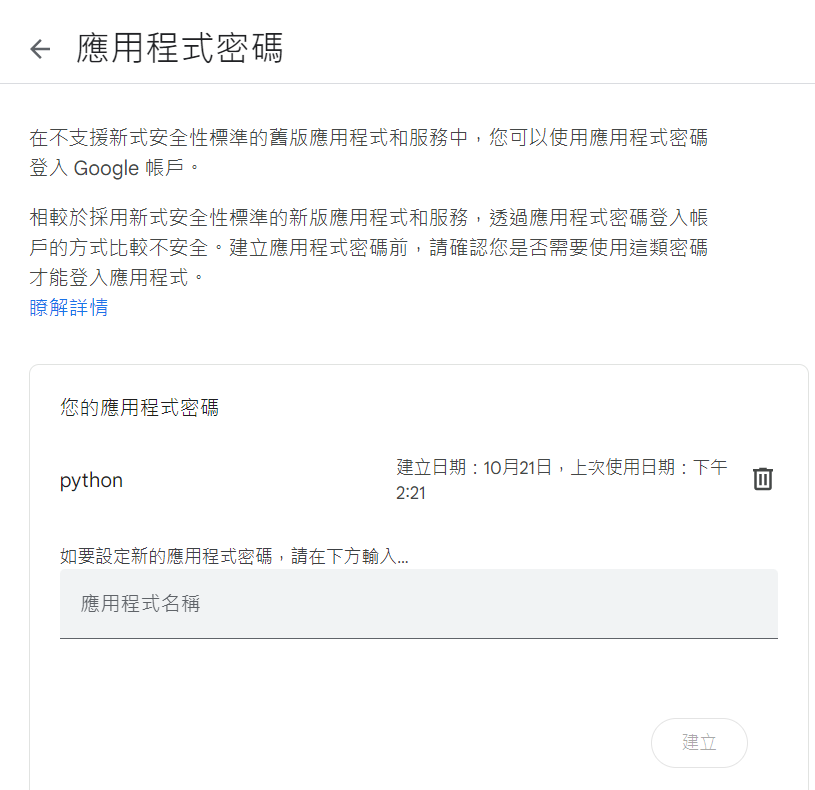Open the 瞭解詳情 link

(69, 307)
